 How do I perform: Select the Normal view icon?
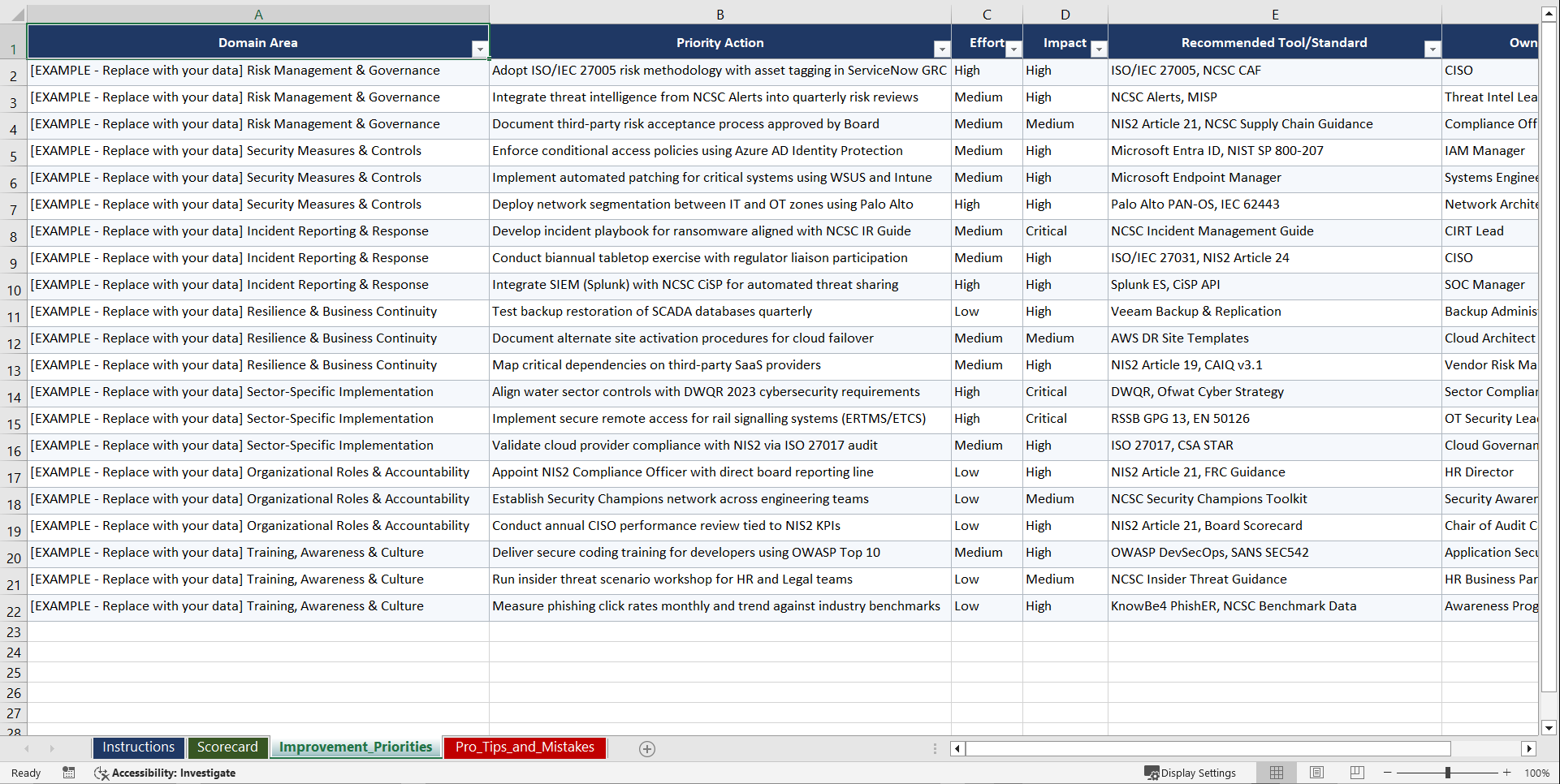[1276, 773]
